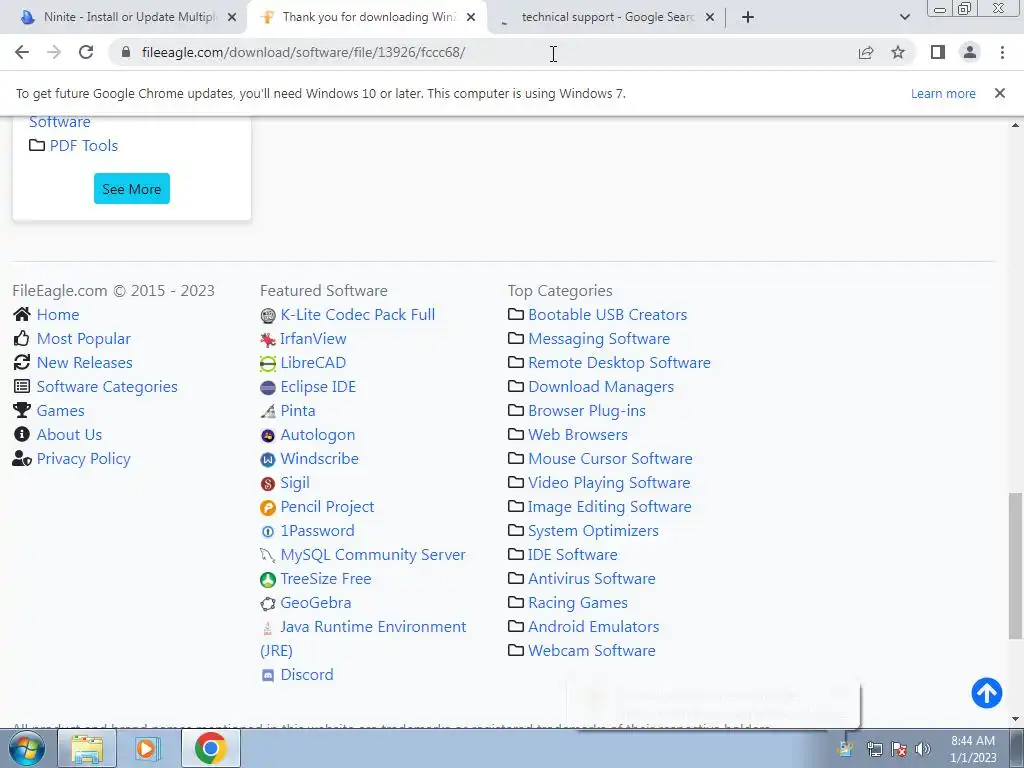Click the Eclipse IDE icon
Screen dimensions: 1024x768
click(268, 388)
